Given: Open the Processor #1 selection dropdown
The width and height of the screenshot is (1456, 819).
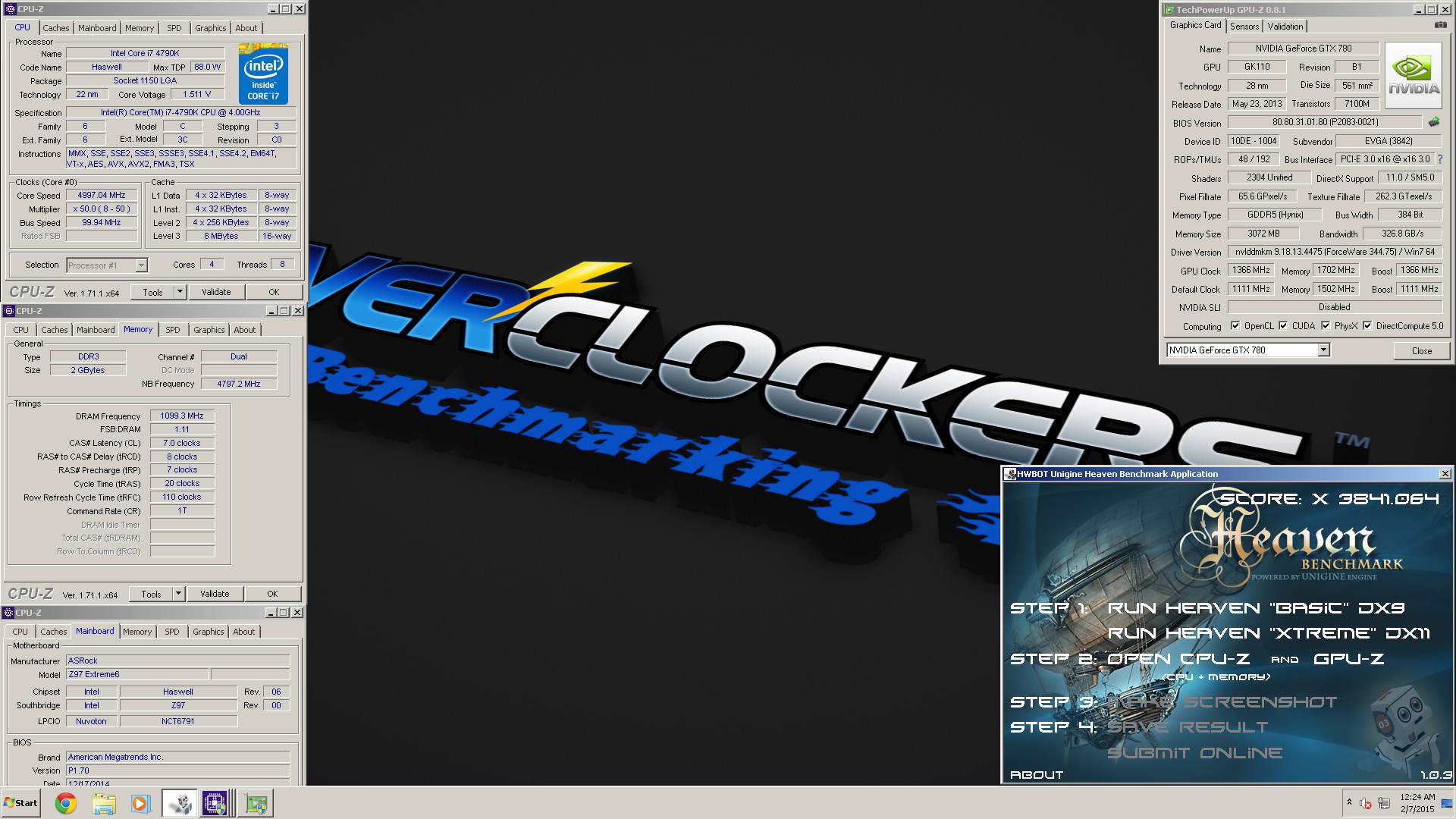Looking at the screenshot, I should pos(106,265).
